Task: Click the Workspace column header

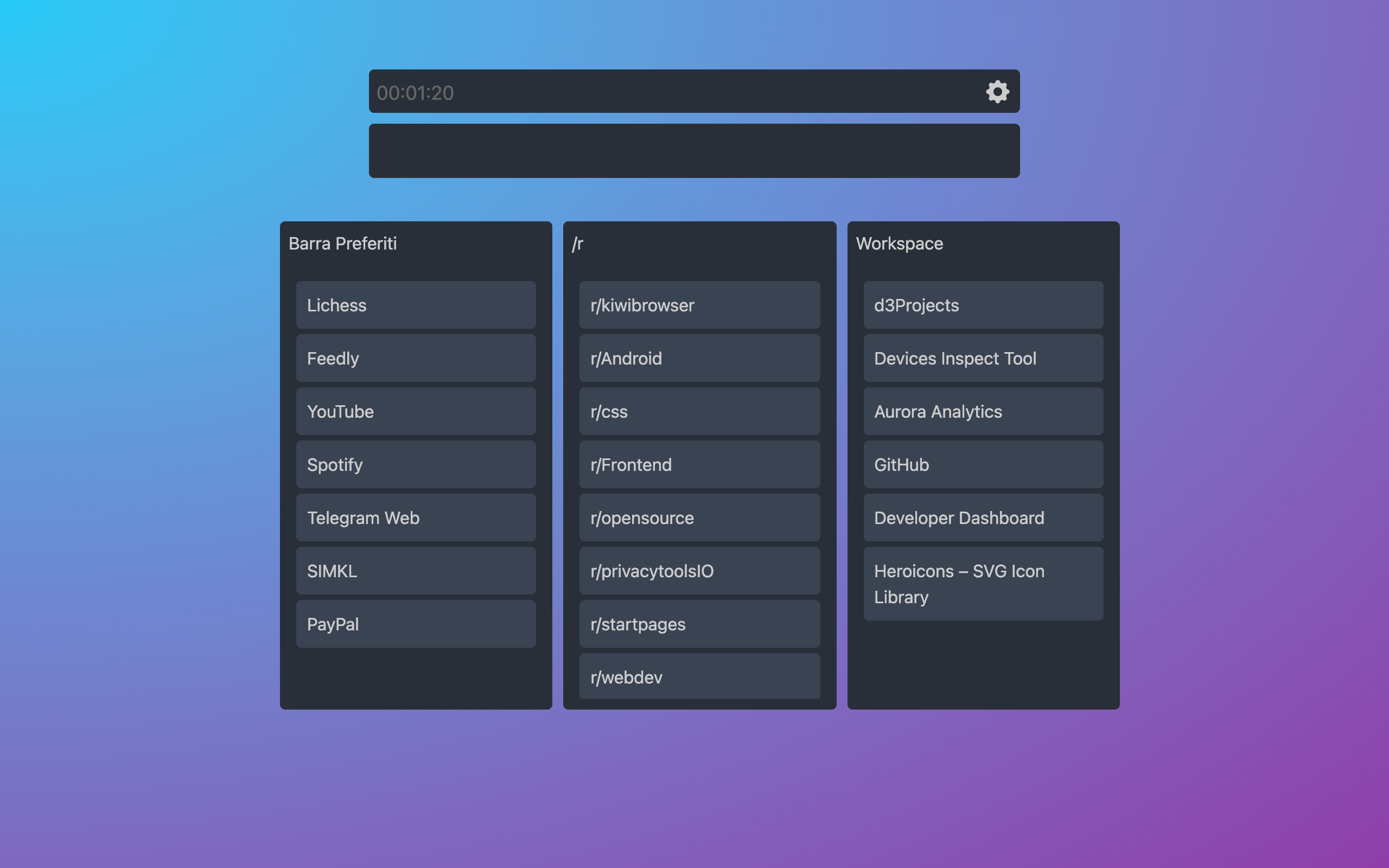Action: click(x=900, y=244)
